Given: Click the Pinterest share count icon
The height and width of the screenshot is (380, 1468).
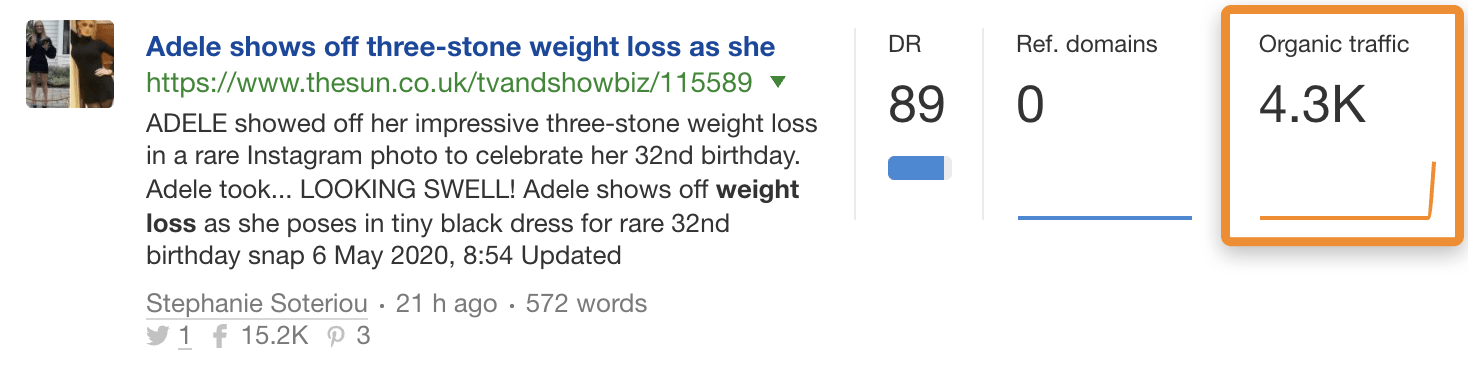Looking at the screenshot, I should click(x=337, y=337).
